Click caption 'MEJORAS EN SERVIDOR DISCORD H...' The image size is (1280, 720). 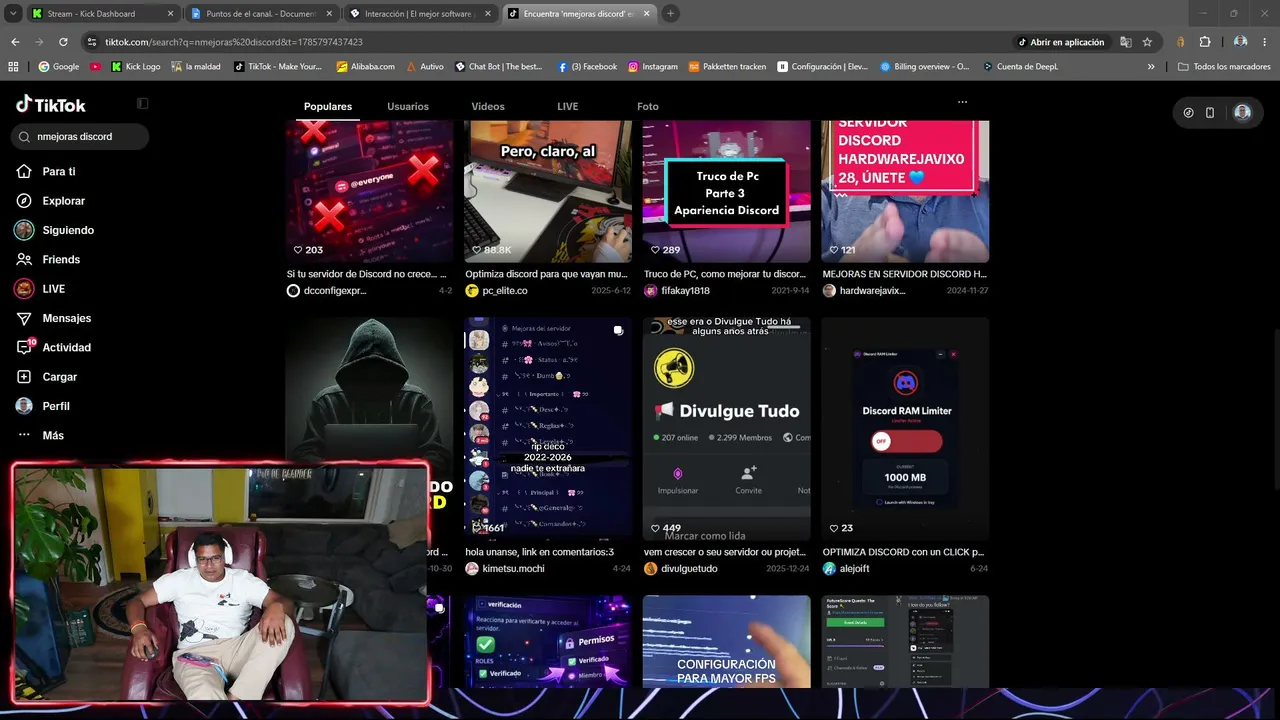click(905, 274)
